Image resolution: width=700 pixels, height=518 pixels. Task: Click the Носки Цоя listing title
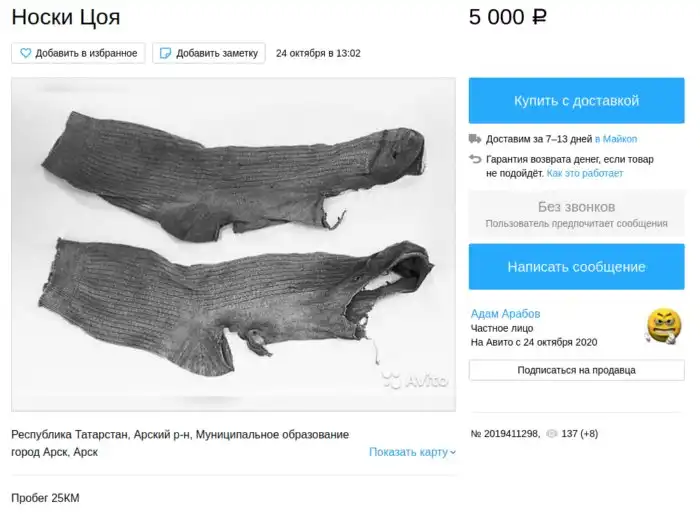pyautogui.click(x=66, y=17)
